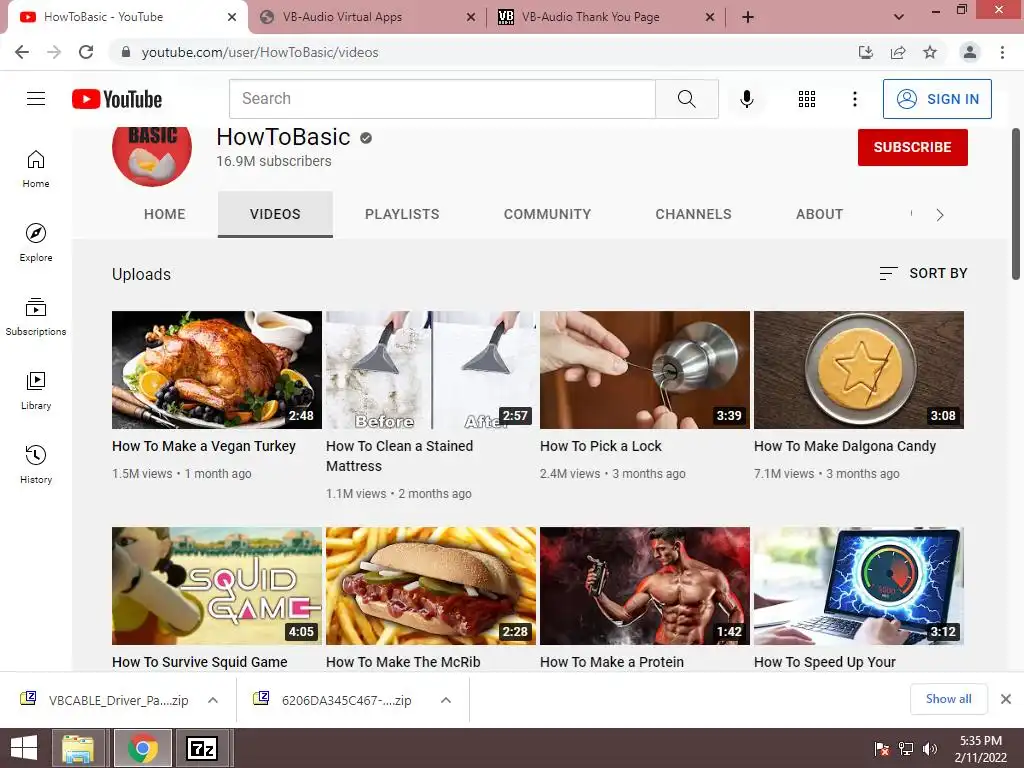This screenshot has height=768, width=1024.
Task: Open How To Survive Squid Game title
Action: coord(200,662)
